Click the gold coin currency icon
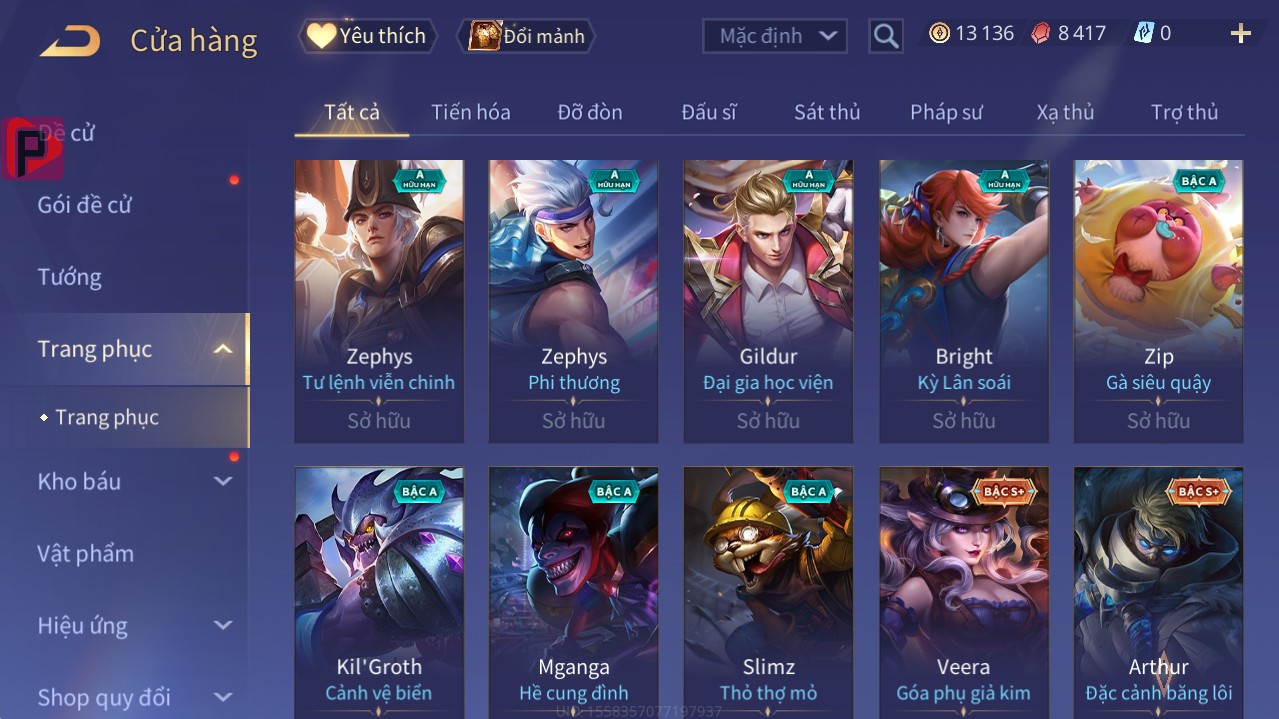The height and width of the screenshot is (719, 1279). (939, 33)
